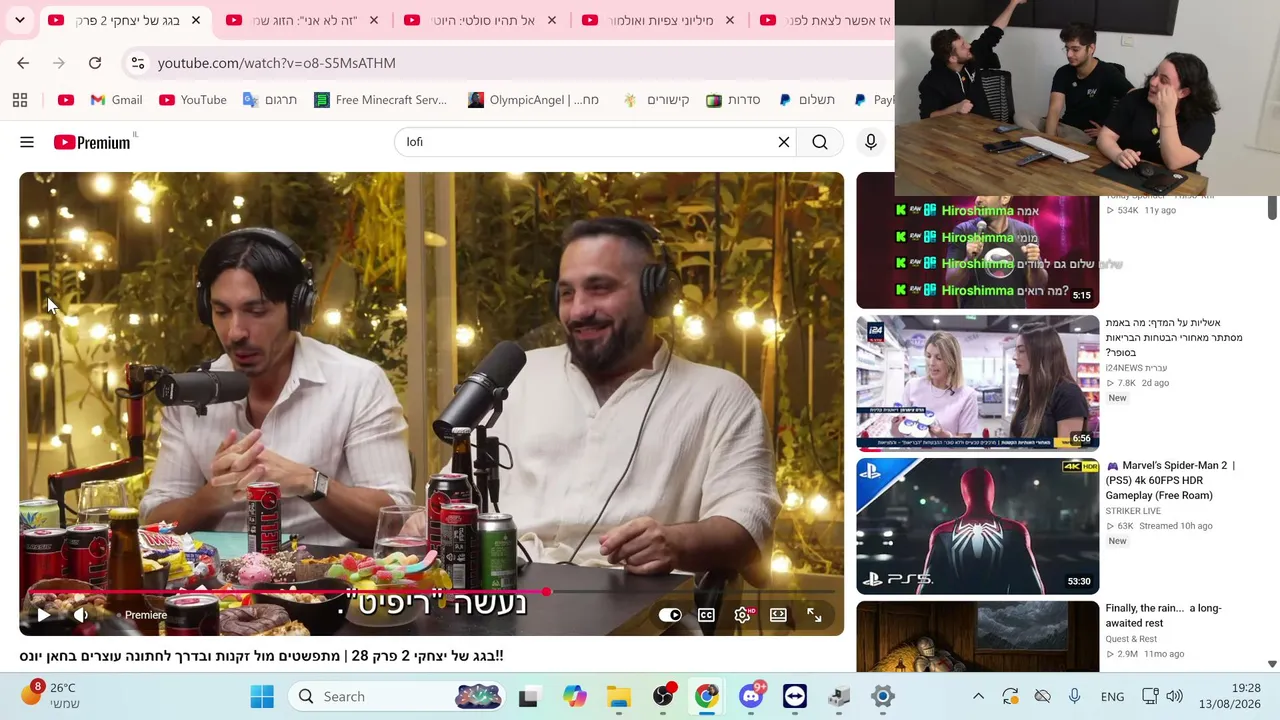Enter fullscreen video mode

click(x=814, y=615)
